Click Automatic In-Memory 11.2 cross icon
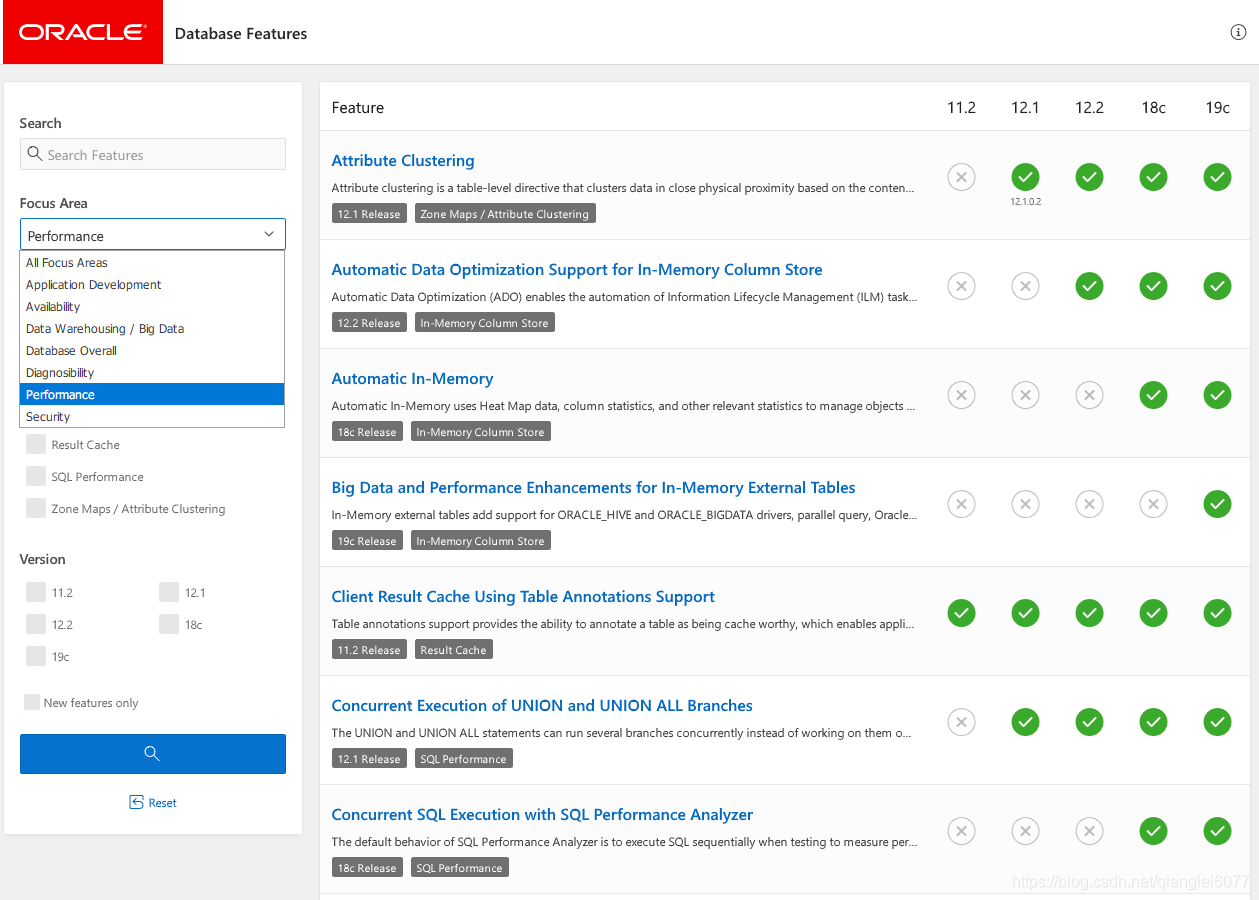Viewport: 1259px width, 900px height. coord(961,396)
